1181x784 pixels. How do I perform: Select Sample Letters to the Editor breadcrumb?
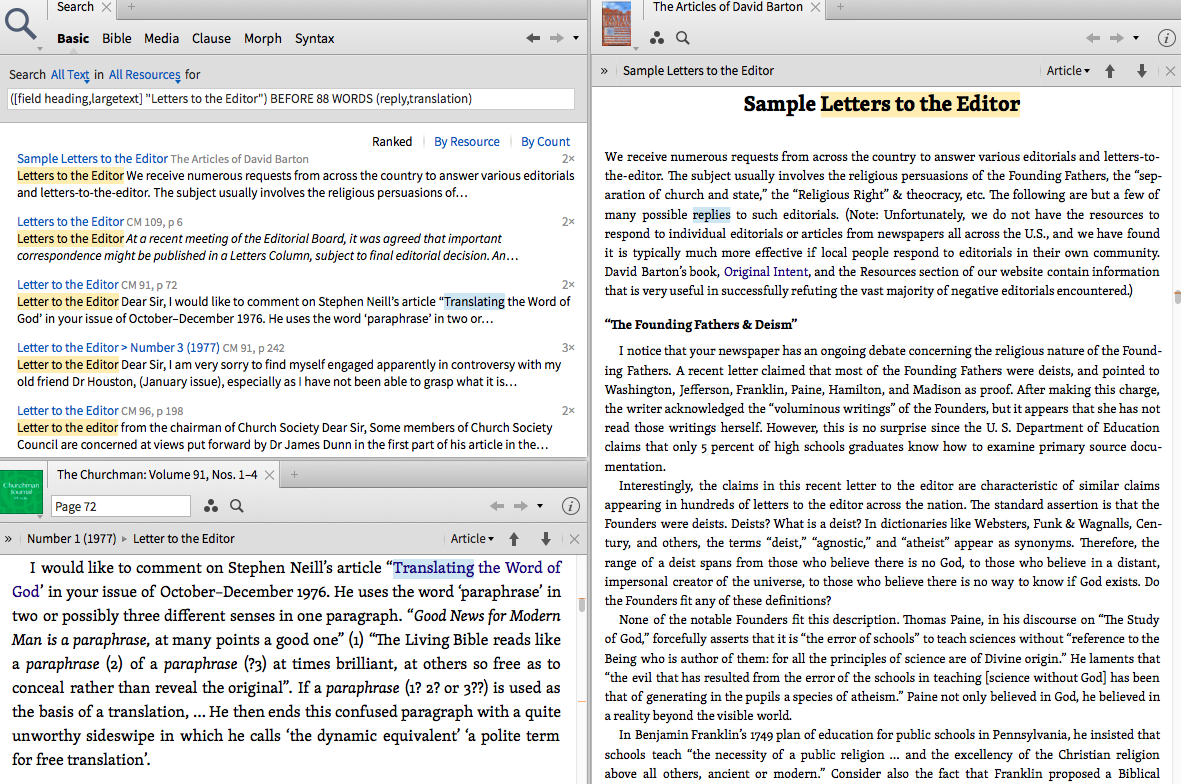click(698, 71)
